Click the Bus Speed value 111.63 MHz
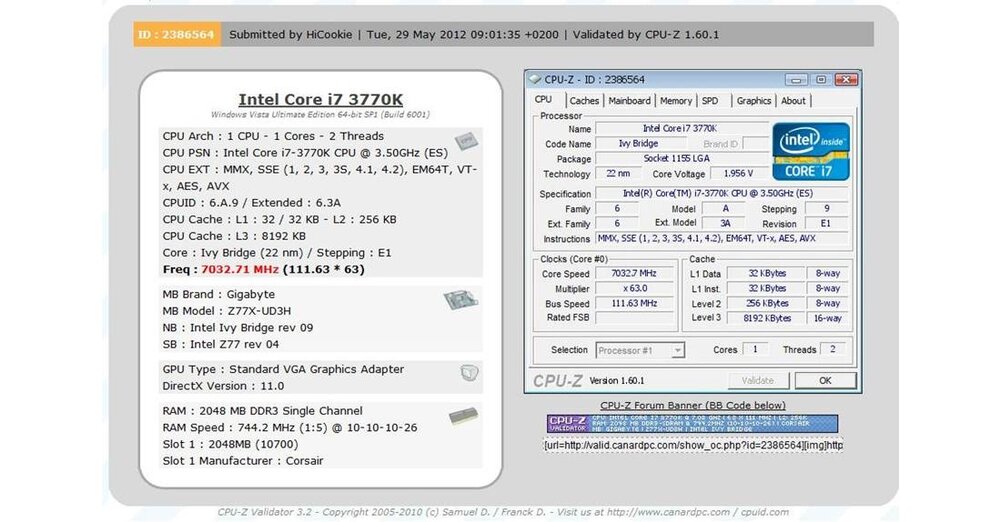This screenshot has height=522, width=1000. 634,303
